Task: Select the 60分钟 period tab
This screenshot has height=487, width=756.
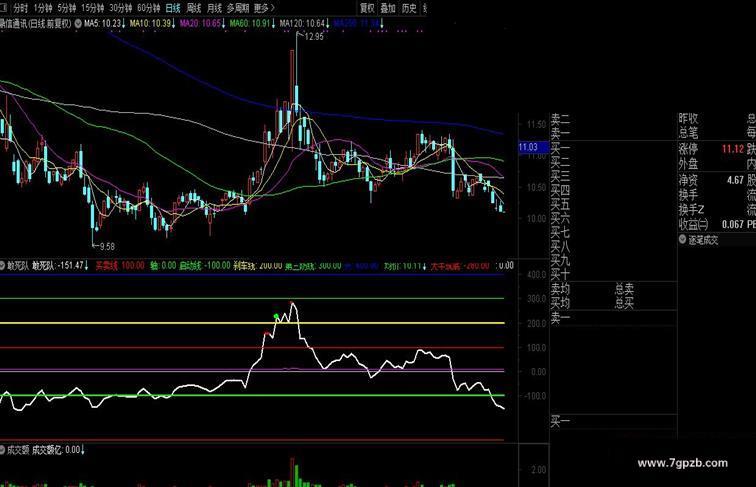Action: (x=148, y=8)
